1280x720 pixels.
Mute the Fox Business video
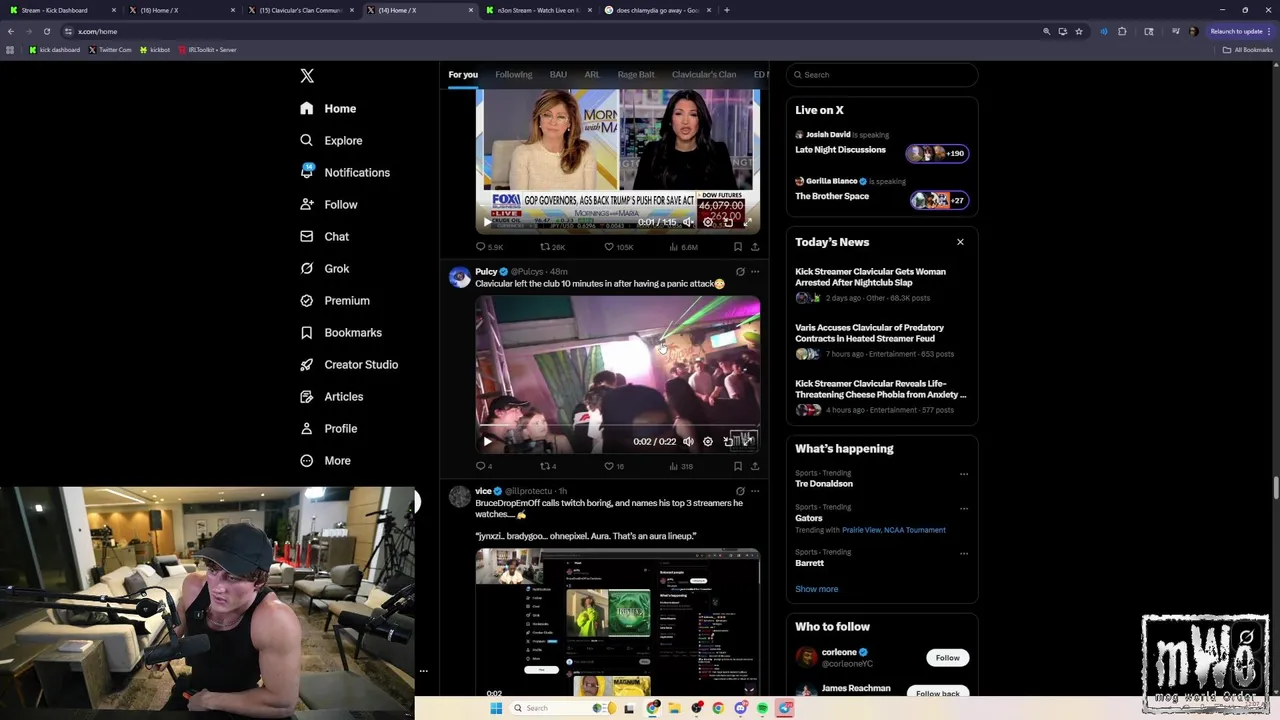click(x=688, y=222)
